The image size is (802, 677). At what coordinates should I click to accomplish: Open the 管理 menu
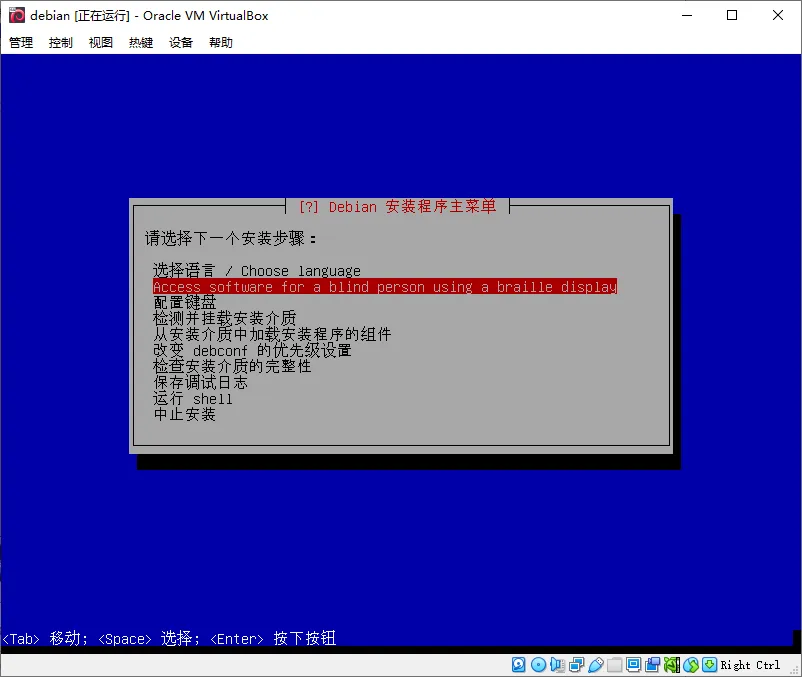pos(21,42)
